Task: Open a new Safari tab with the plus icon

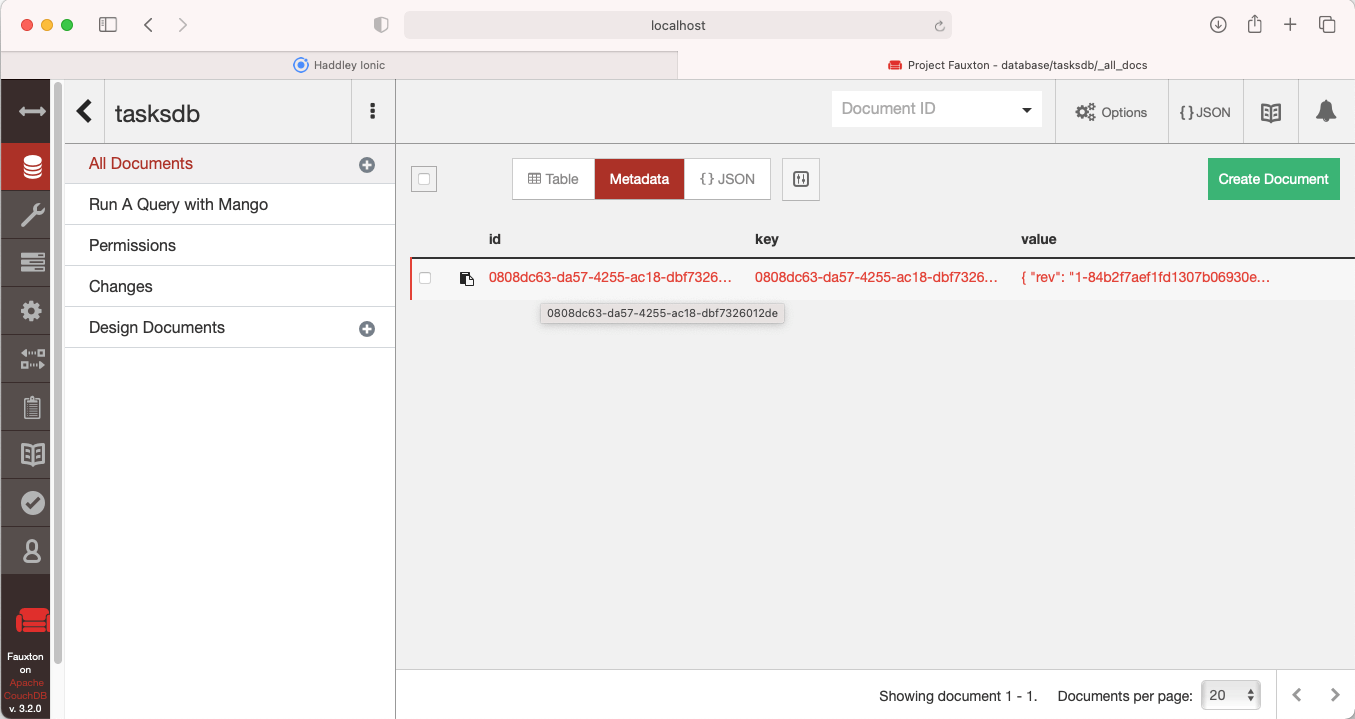Action: [x=1290, y=25]
